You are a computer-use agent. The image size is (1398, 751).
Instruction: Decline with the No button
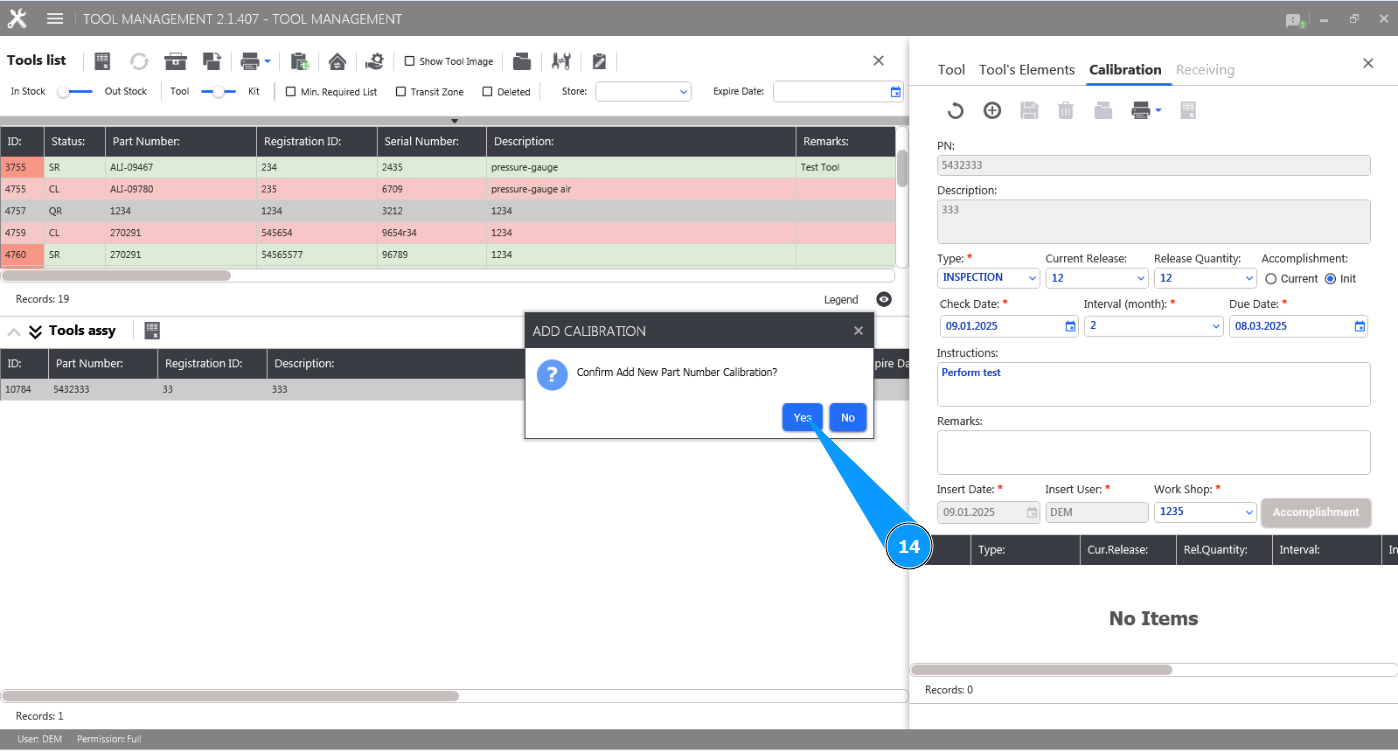pos(848,418)
